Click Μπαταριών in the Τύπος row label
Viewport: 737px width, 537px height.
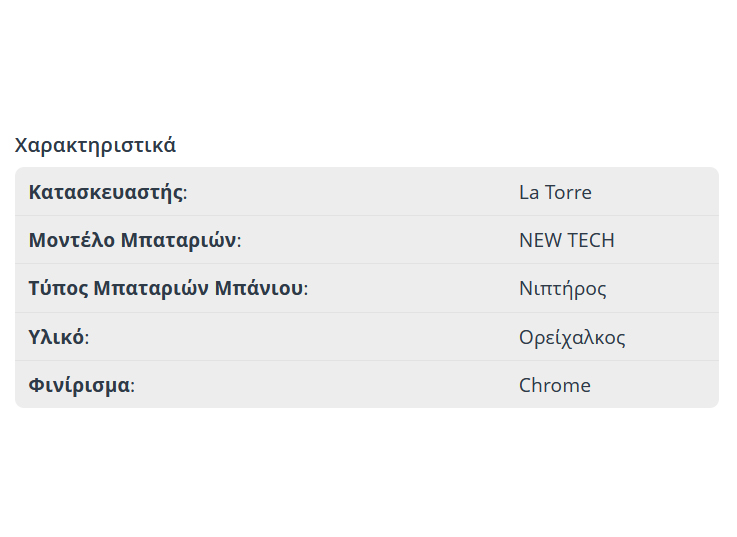[x=150, y=289]
